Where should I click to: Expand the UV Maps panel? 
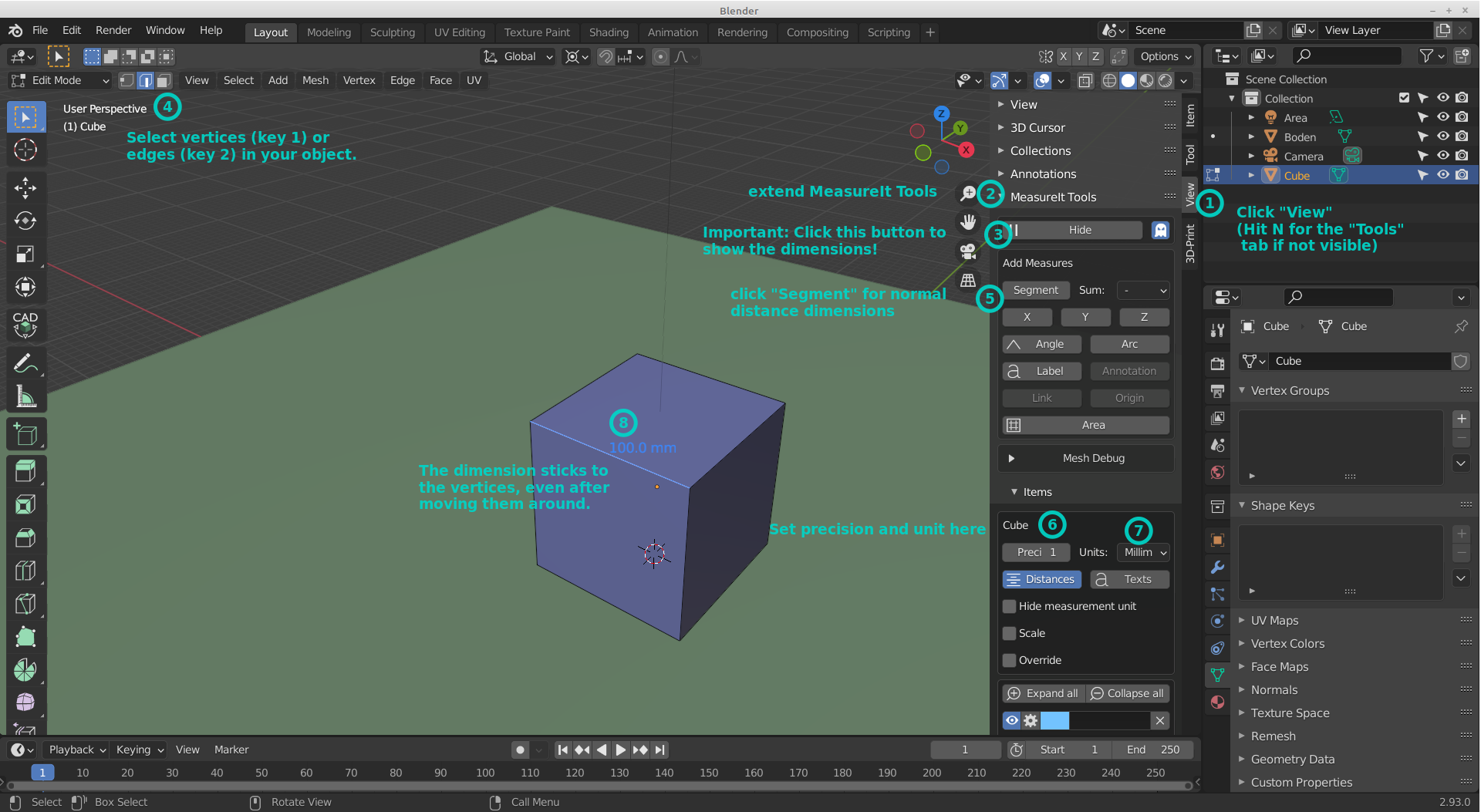pos(1274,620)
